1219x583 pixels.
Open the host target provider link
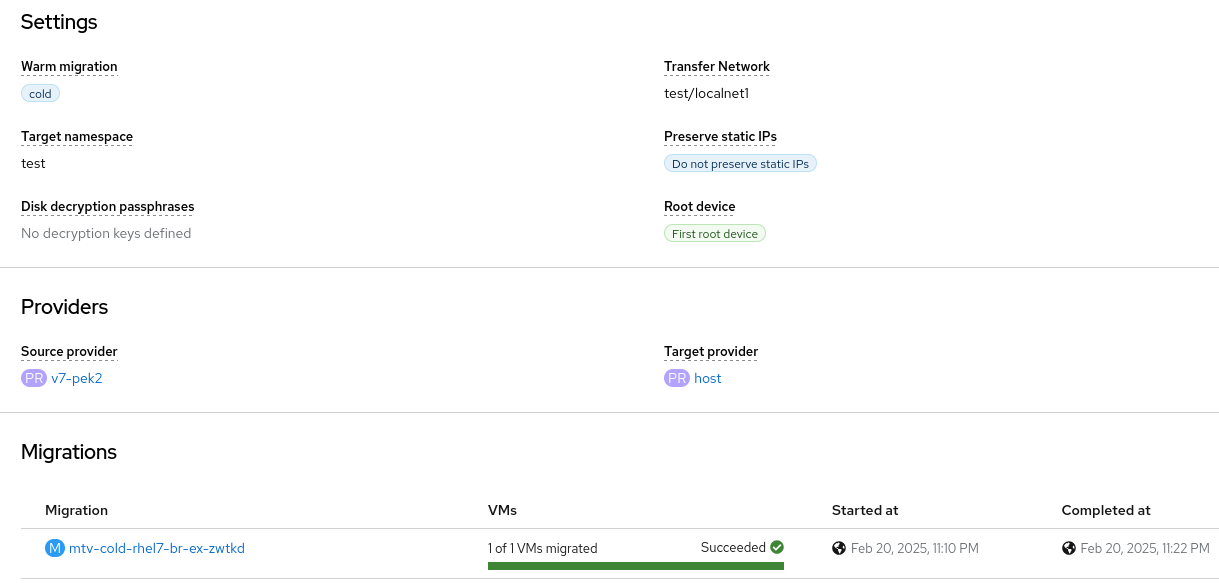(708, 378)
